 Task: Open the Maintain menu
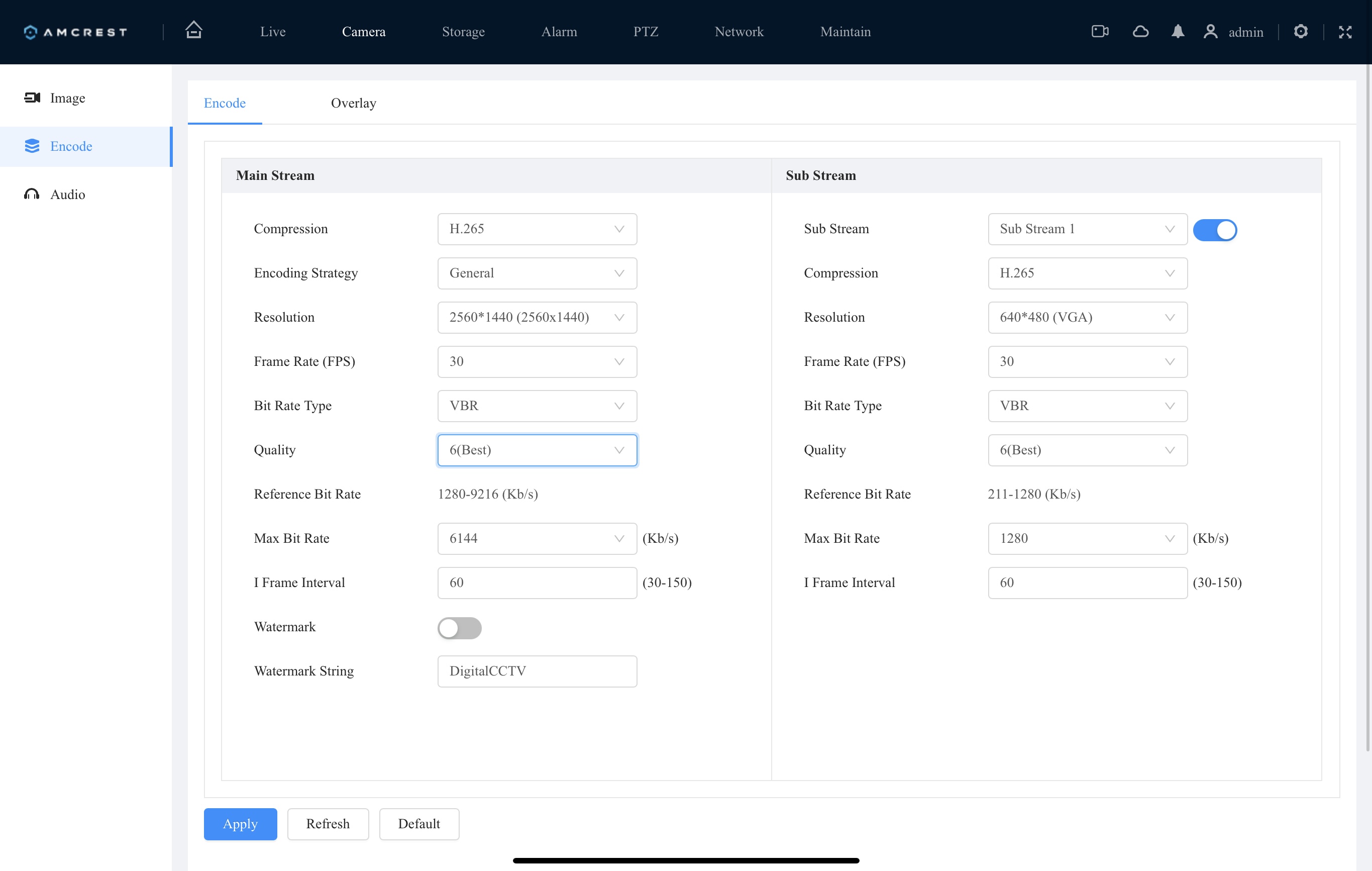pyautogui.click(x=845, y=32)
